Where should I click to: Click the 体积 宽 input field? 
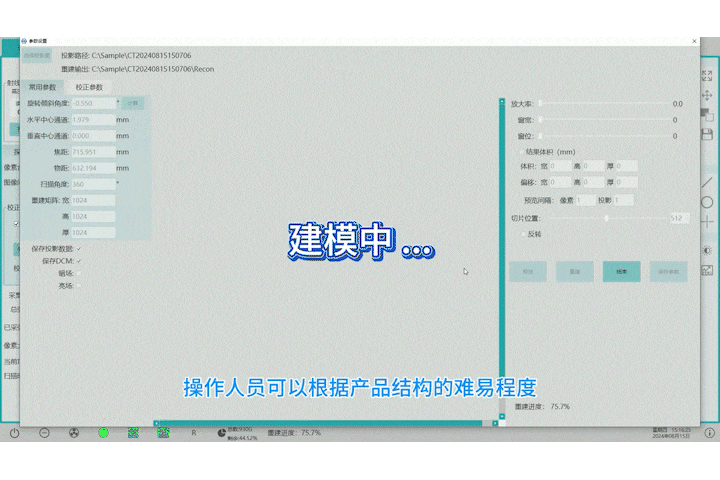tap(560, 166)
